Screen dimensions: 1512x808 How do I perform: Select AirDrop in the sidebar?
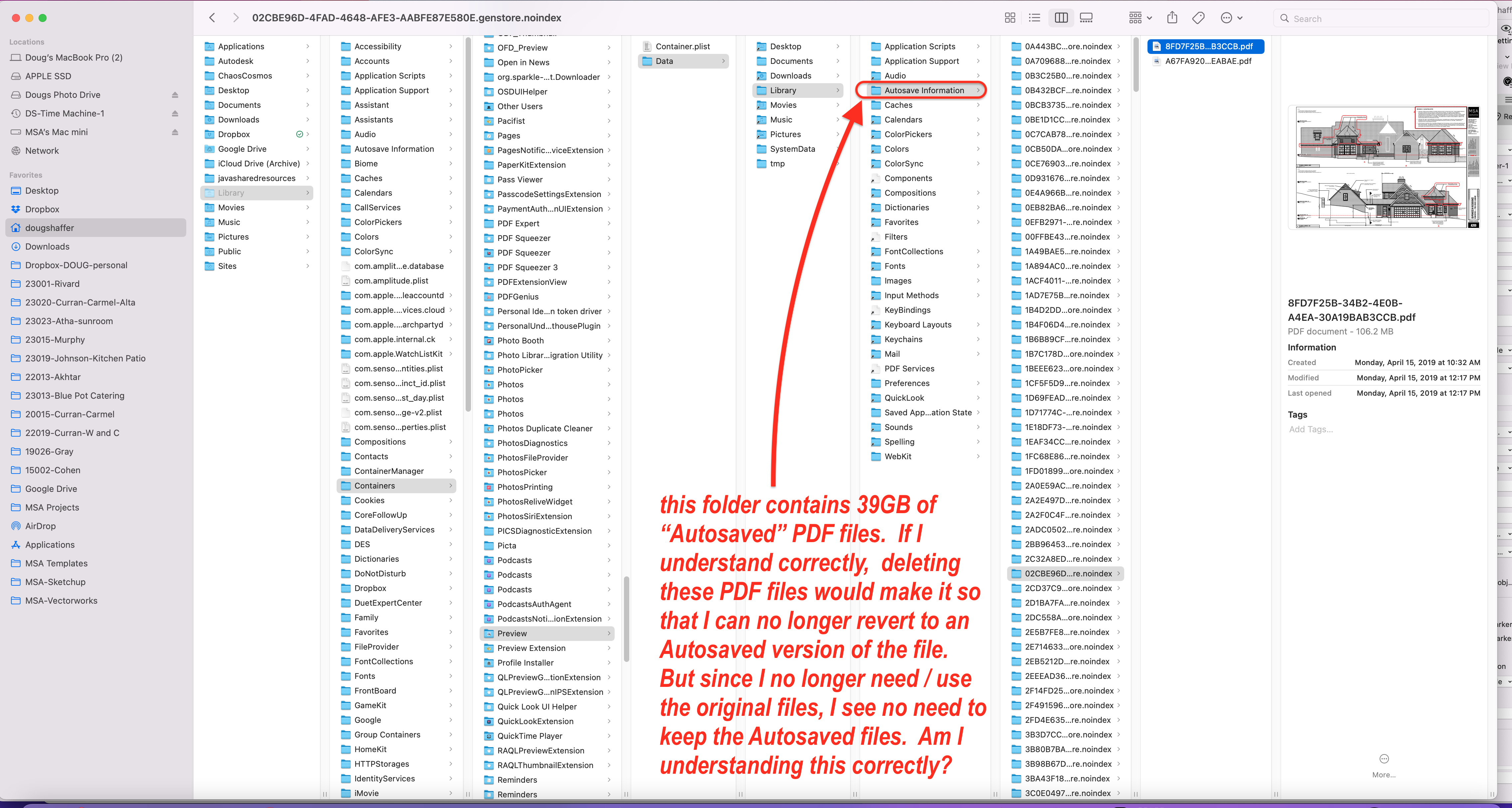41,526
